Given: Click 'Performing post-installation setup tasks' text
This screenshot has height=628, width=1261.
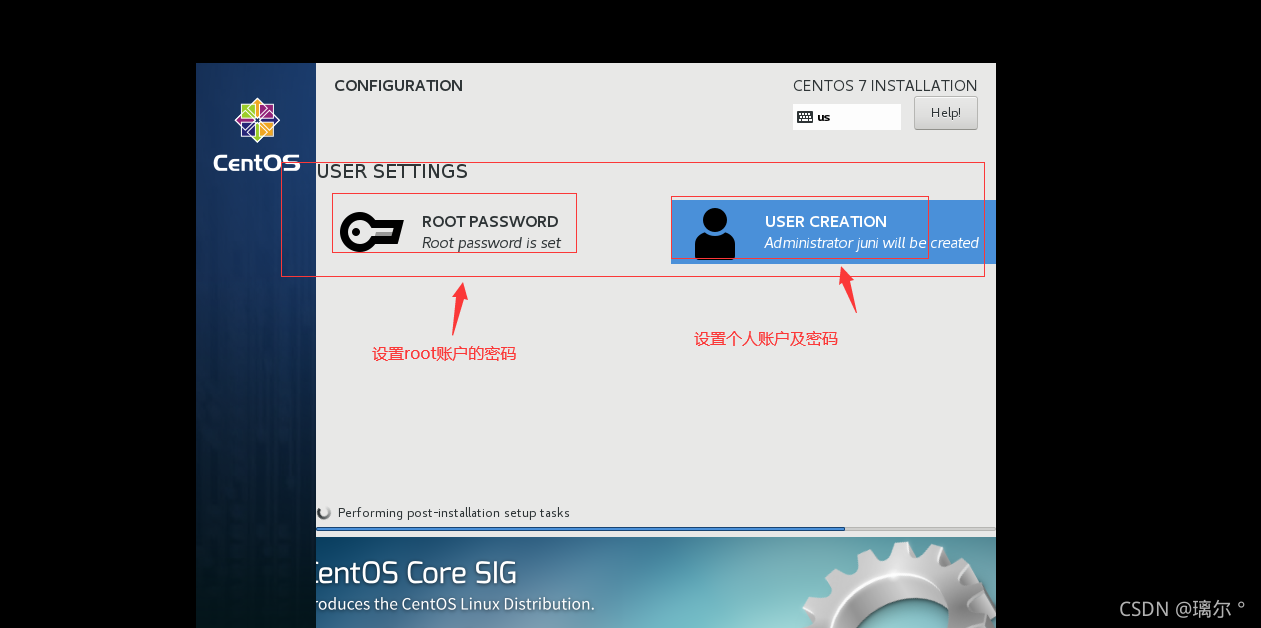Looking at the screenshot, I should (x=453, y=513).
